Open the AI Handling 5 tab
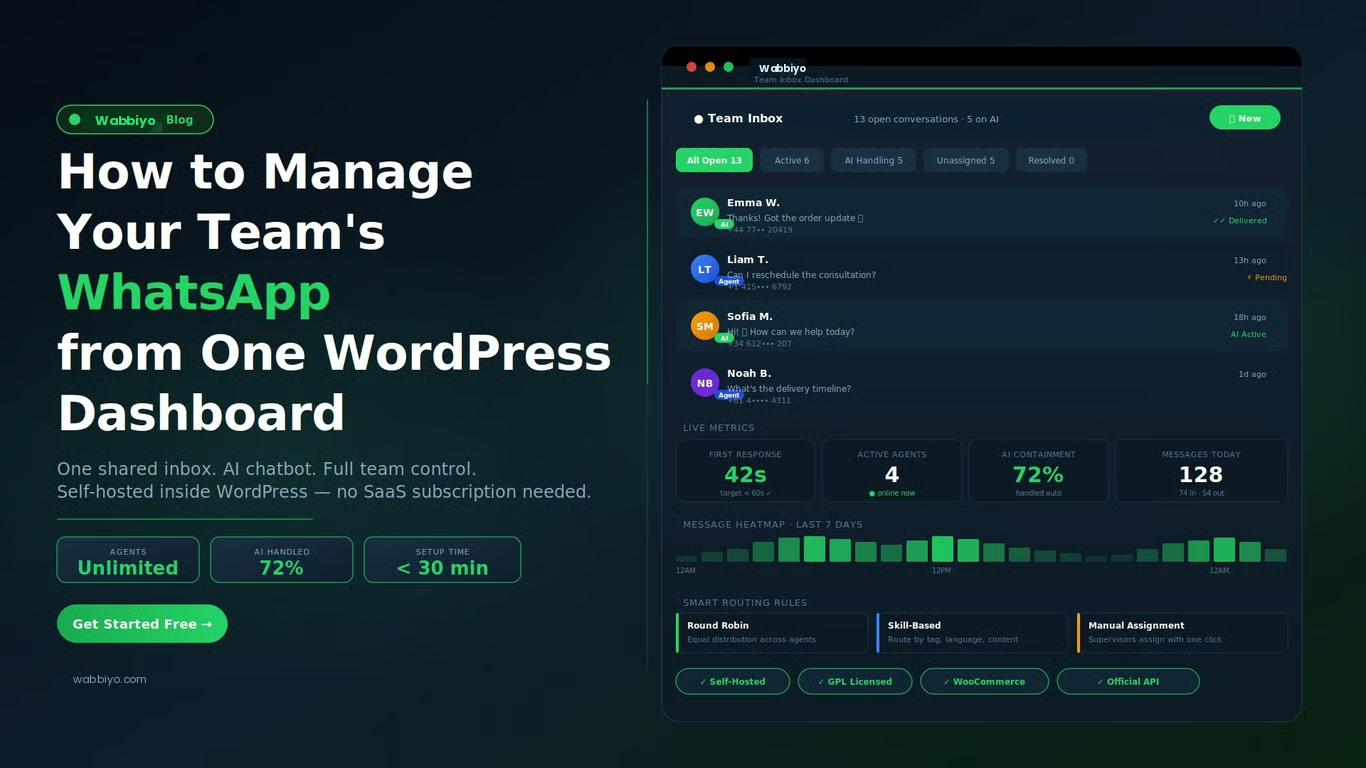Viewport: 1366px width, 768px height. (873, 160)
